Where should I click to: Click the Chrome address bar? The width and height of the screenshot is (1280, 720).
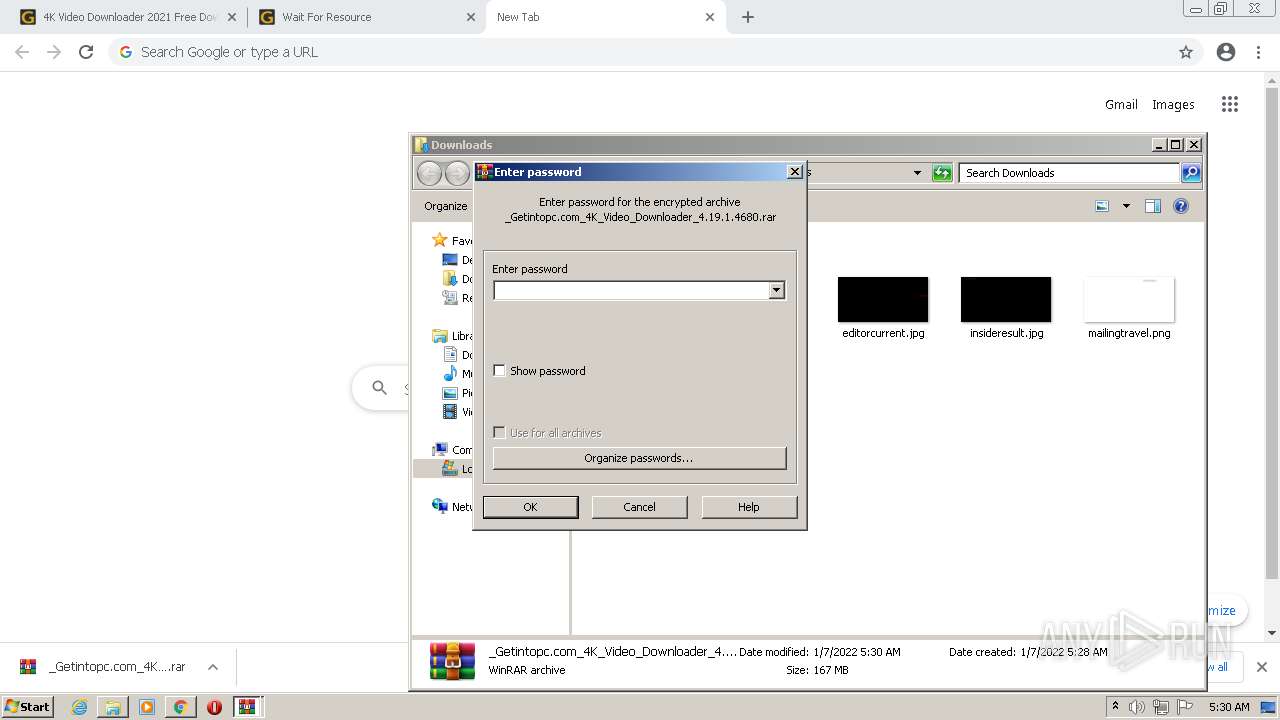pos(655,52)
